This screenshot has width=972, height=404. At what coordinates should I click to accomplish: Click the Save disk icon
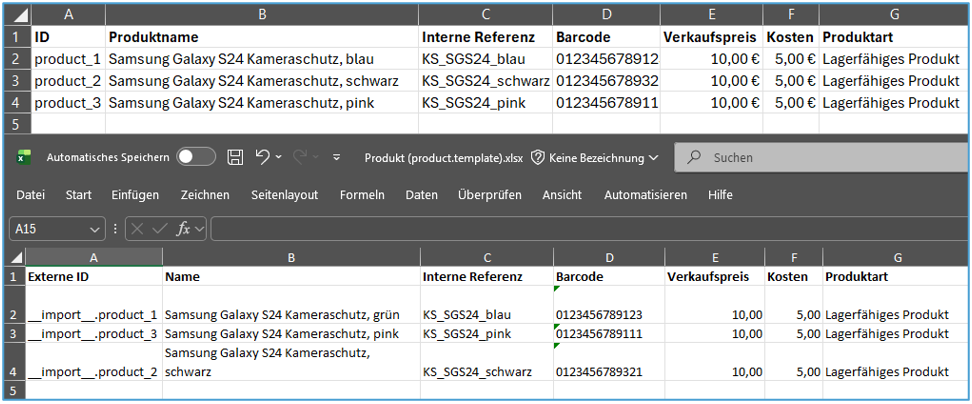point(235,157)
